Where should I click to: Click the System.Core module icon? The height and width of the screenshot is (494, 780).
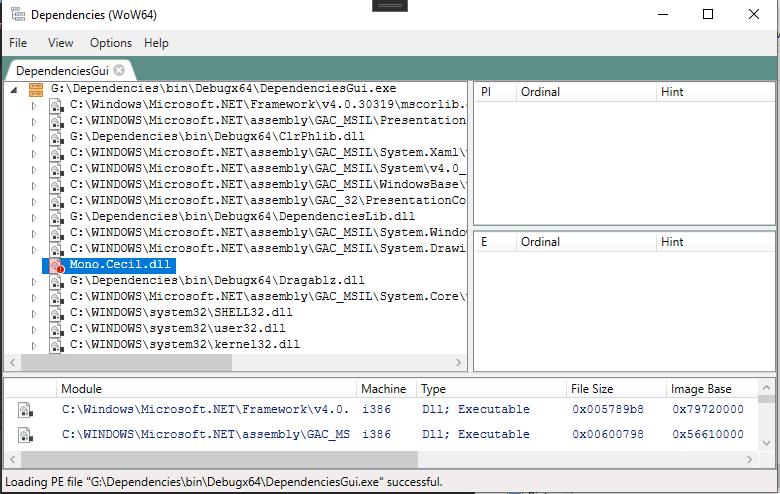(56, 297)
